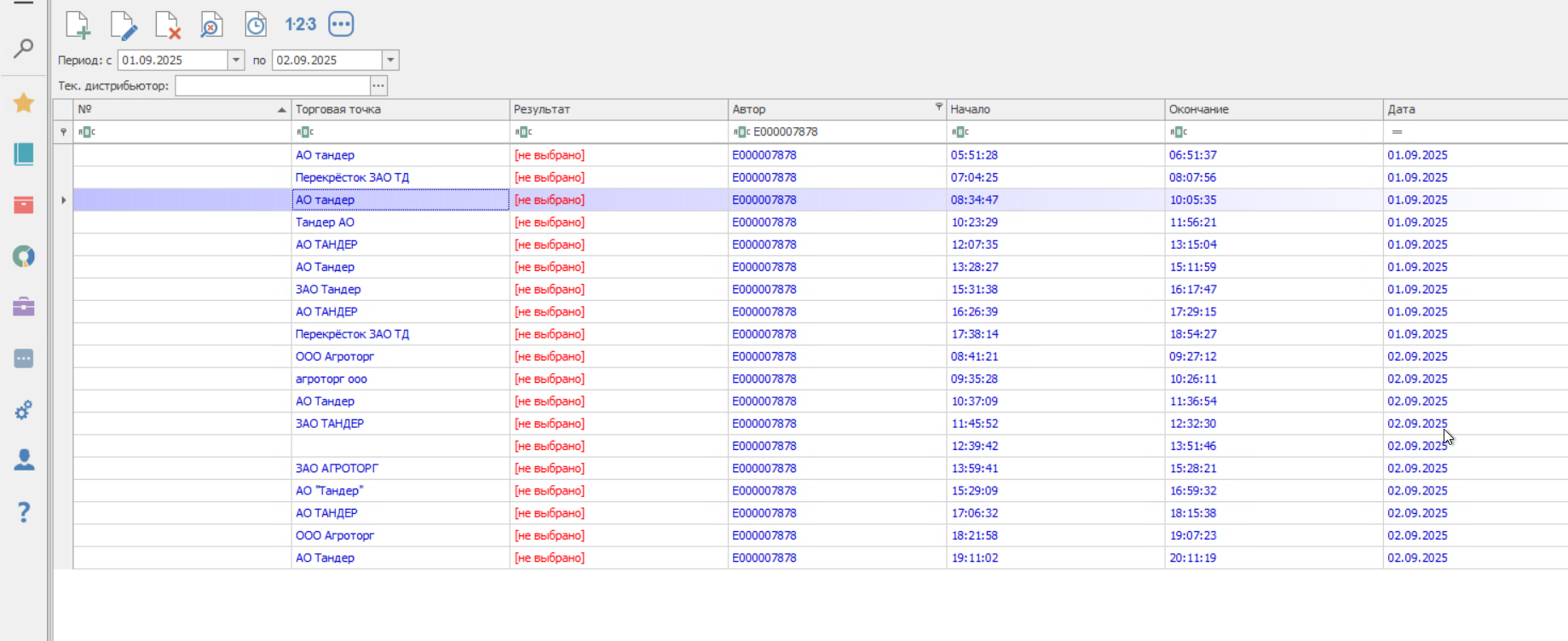Open the donut chart reports sidebar icon
1568x641 pixels.
24,257
